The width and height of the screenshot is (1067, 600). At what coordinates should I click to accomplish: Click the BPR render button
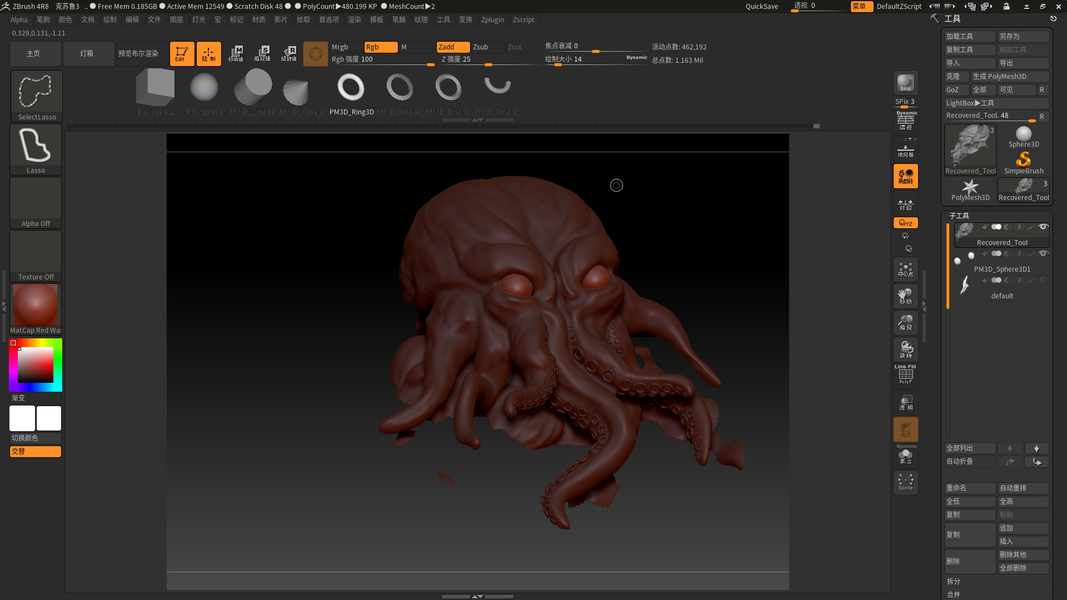point(906,84)
